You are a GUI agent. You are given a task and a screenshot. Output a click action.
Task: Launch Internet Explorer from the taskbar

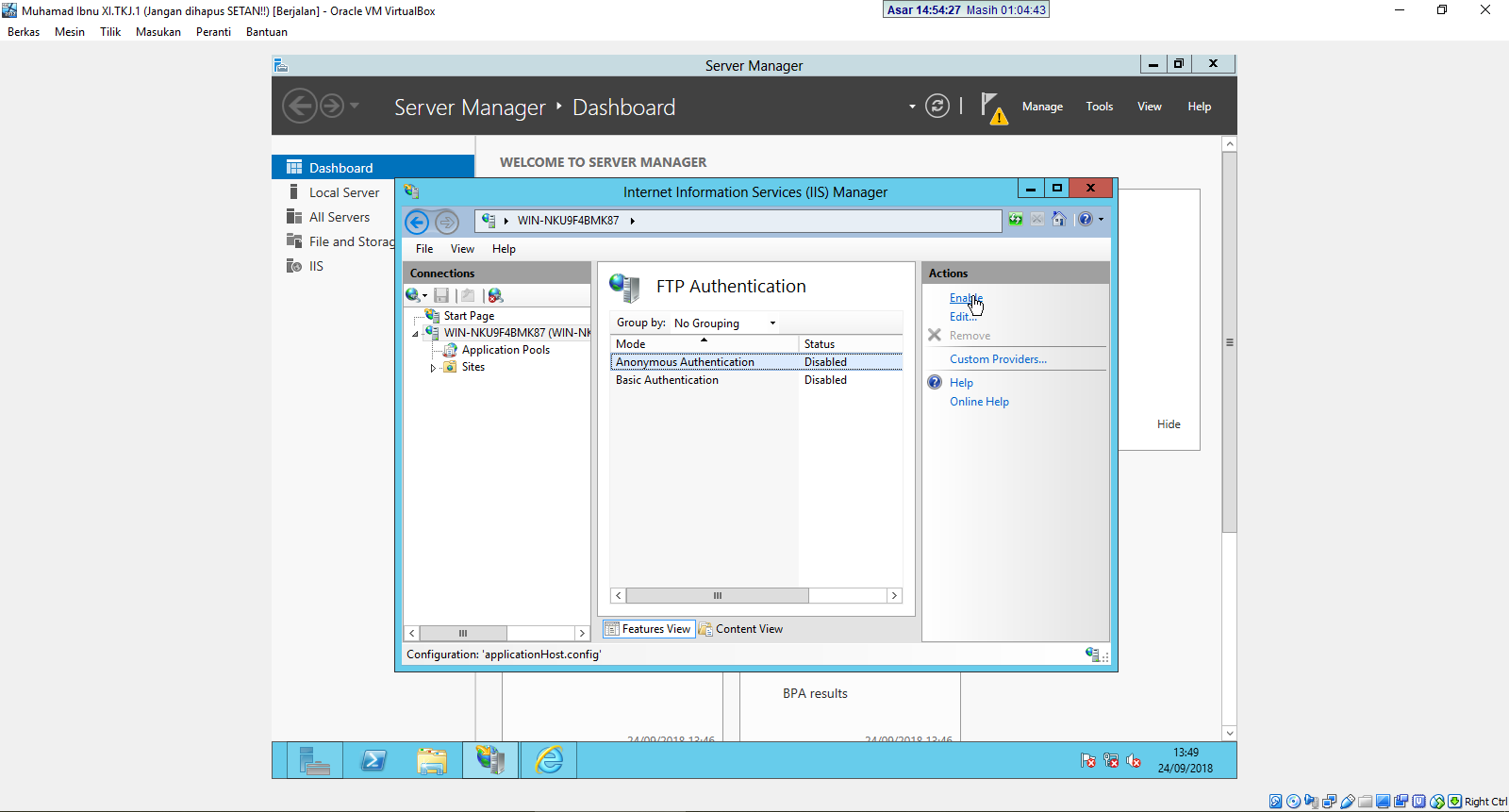(x=549, y=760)
